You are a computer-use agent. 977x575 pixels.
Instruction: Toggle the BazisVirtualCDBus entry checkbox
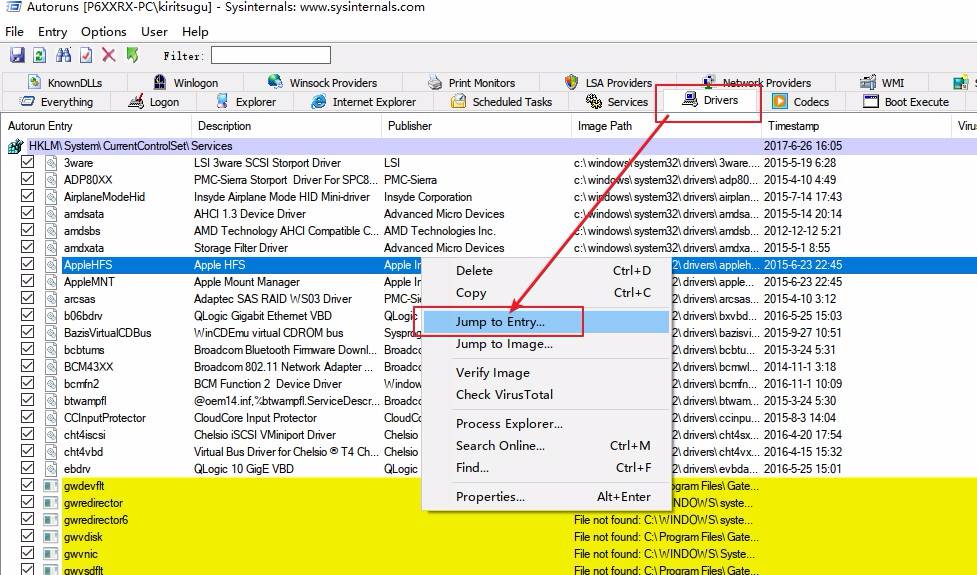click(27, 331)
